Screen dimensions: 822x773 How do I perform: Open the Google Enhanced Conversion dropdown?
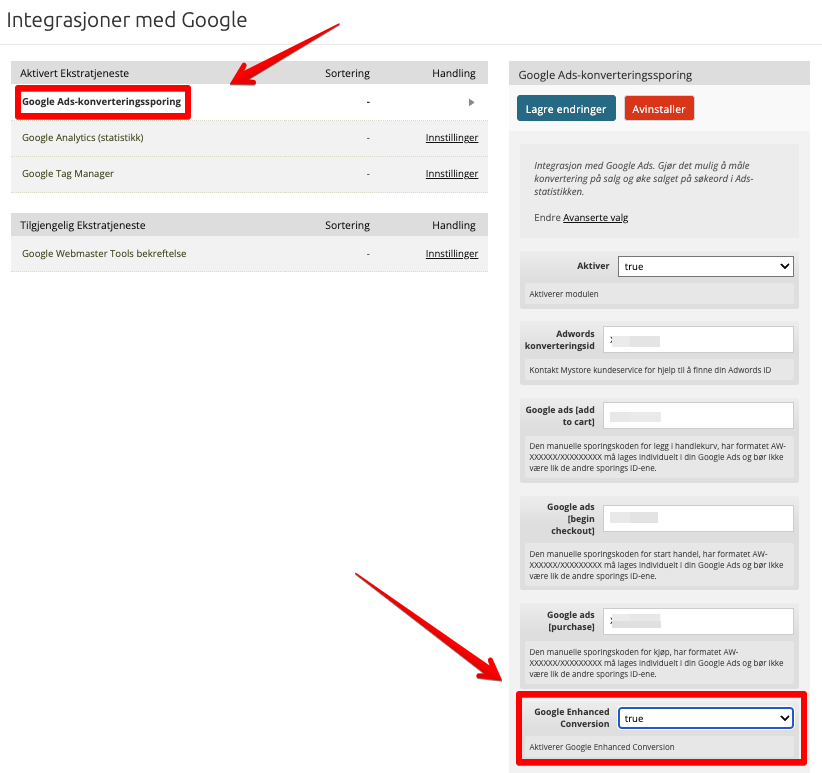pos(705,718)
